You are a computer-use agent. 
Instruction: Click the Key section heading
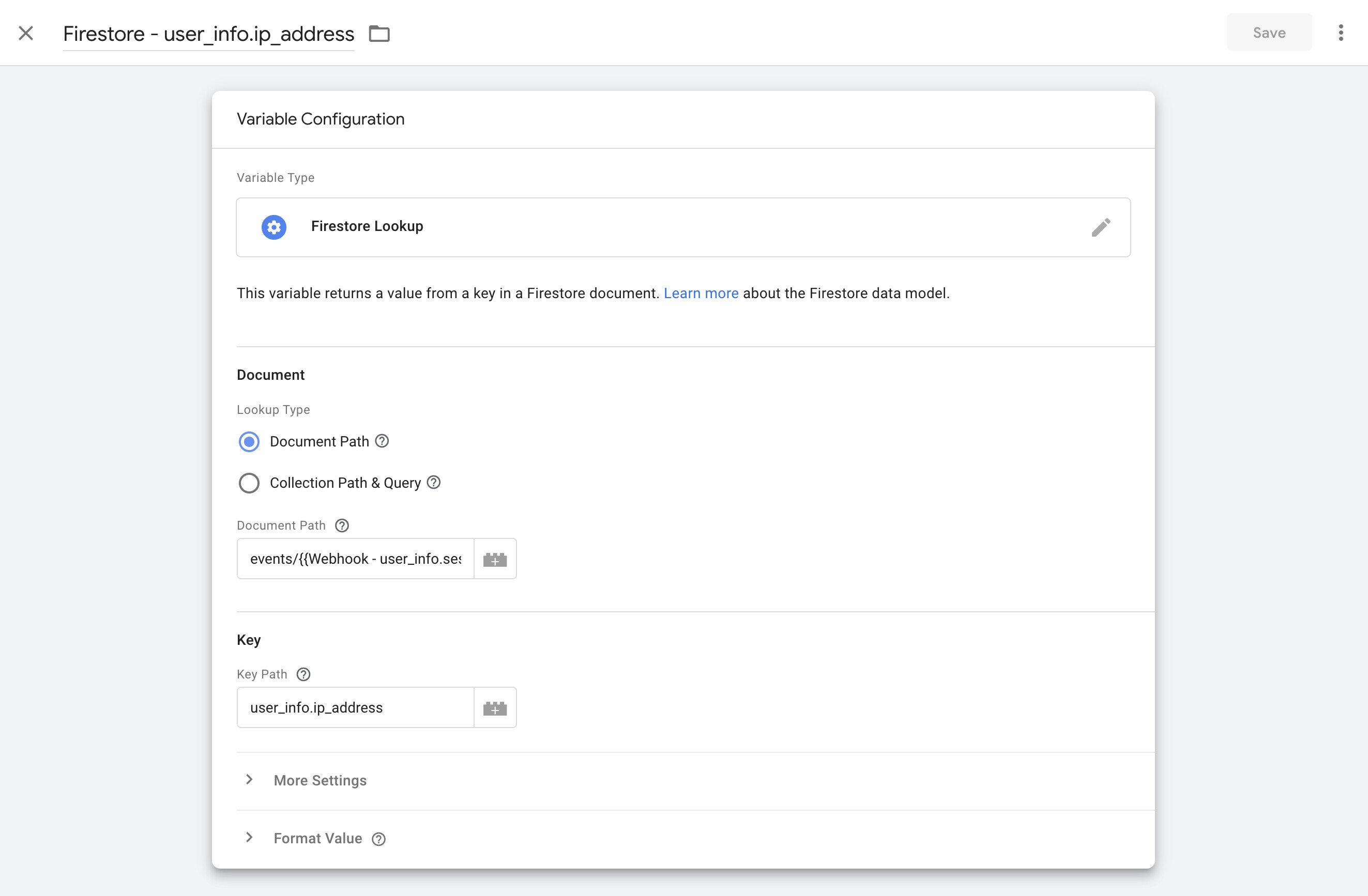tap(249, 640)
